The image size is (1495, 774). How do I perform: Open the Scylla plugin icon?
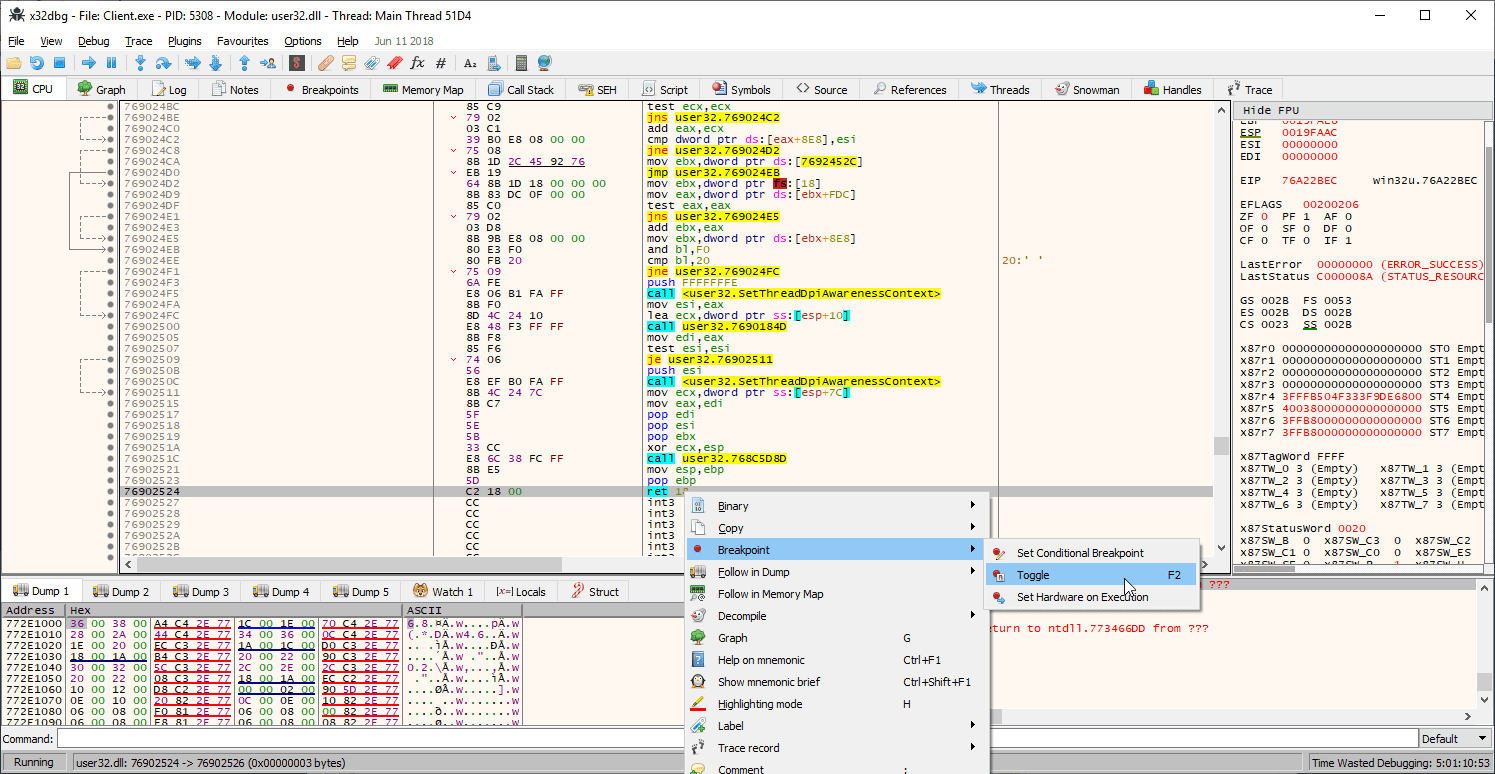point(297,63)
